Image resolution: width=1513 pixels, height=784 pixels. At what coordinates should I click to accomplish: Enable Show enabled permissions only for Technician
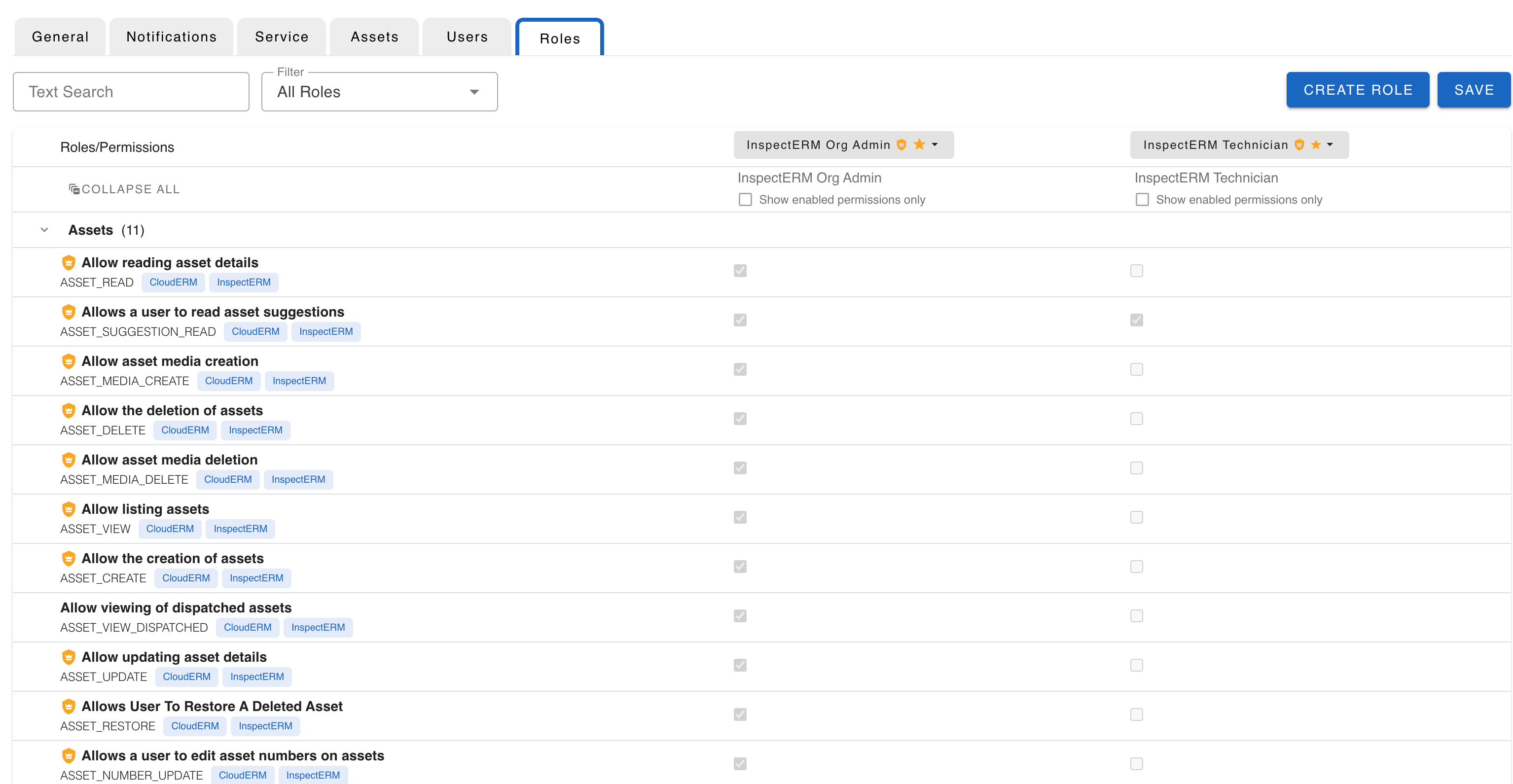(x=1142, y=200)
